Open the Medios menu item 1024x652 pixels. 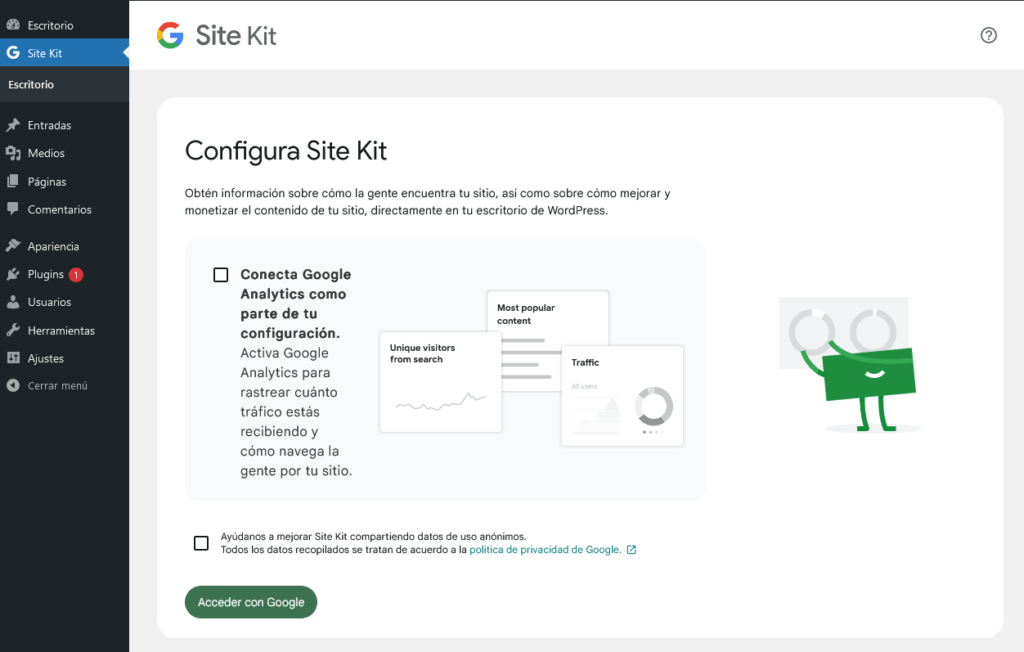pos(65,153)
